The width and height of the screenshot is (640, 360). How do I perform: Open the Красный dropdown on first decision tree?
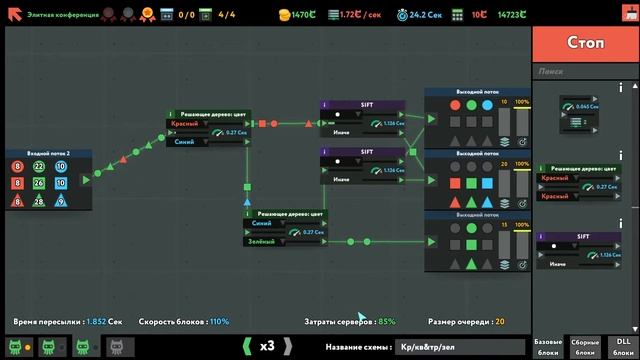pos(188,124)
